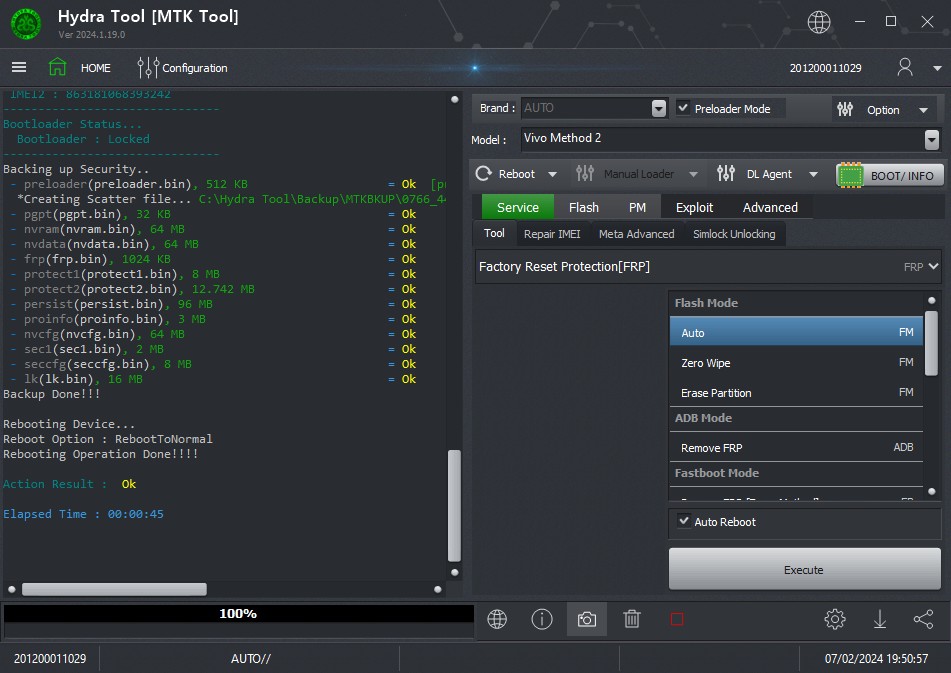This screenshot has height=673, width=951.
Task: Switch to the PM tab
Action: click(637, 207)
